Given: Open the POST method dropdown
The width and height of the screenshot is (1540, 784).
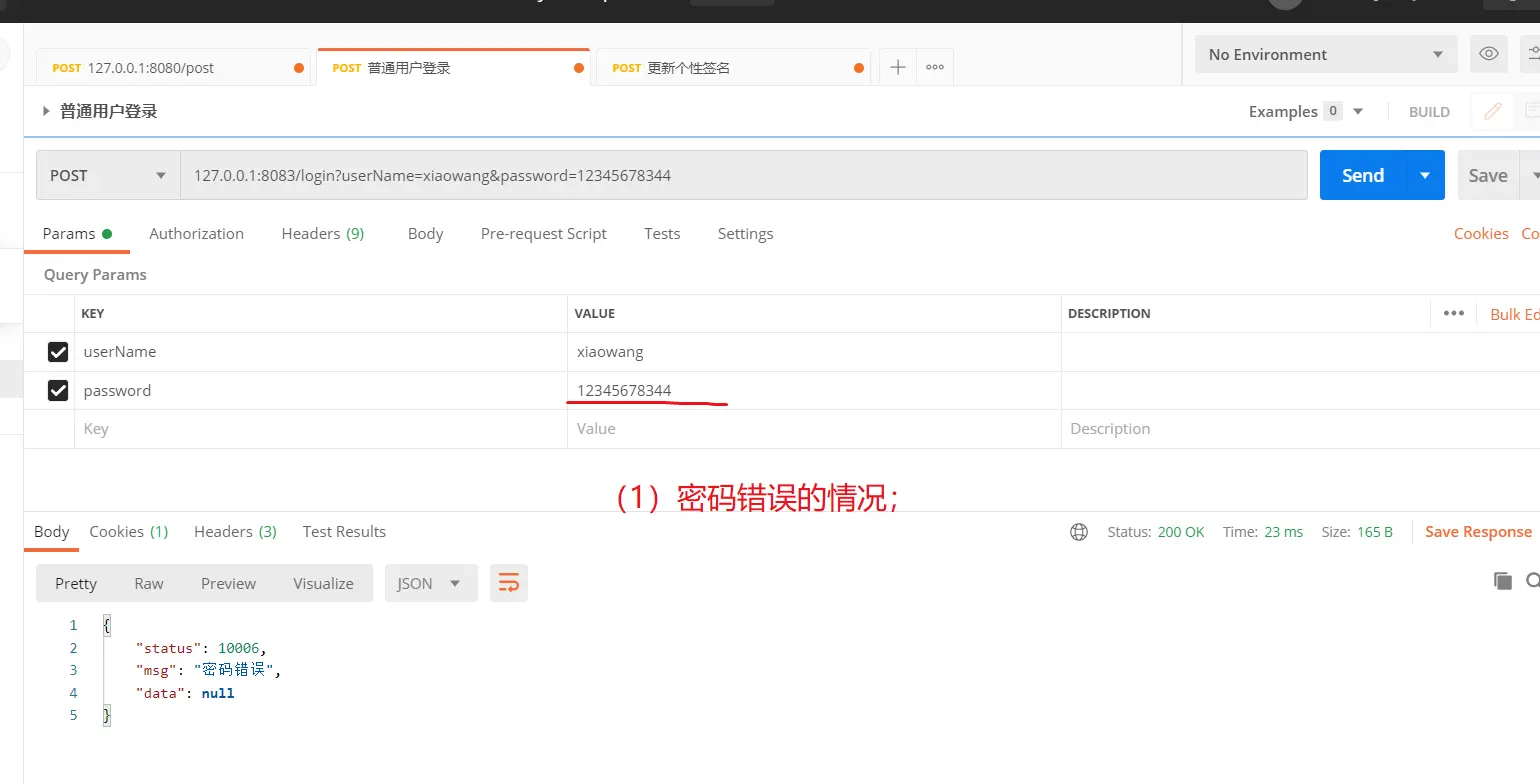Looking at the screenshot, I should [108, 175].
